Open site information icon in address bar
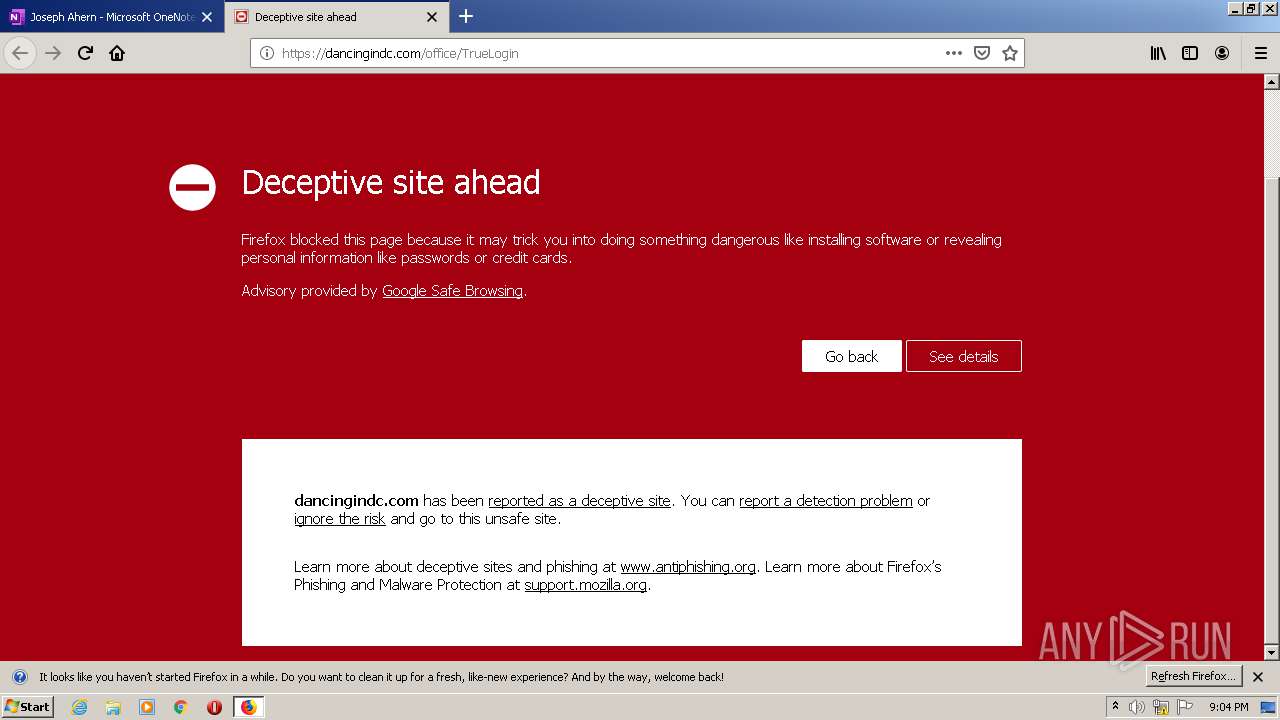The height and width of the screenshot is (720, 1280). (x=266, y=53)
